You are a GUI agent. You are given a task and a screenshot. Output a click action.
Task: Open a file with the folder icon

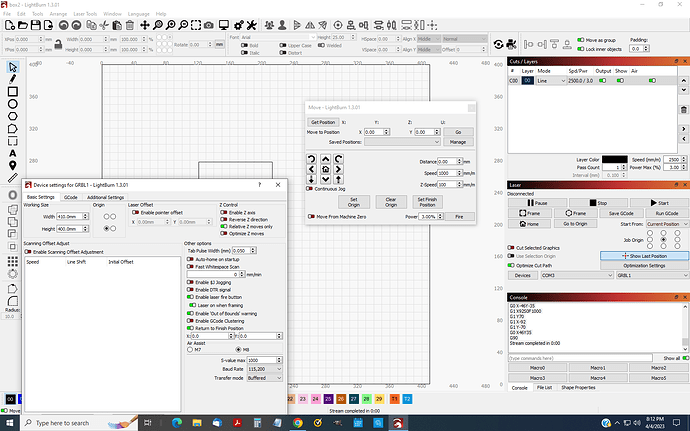pyautogui.click(x=22, y=26)
